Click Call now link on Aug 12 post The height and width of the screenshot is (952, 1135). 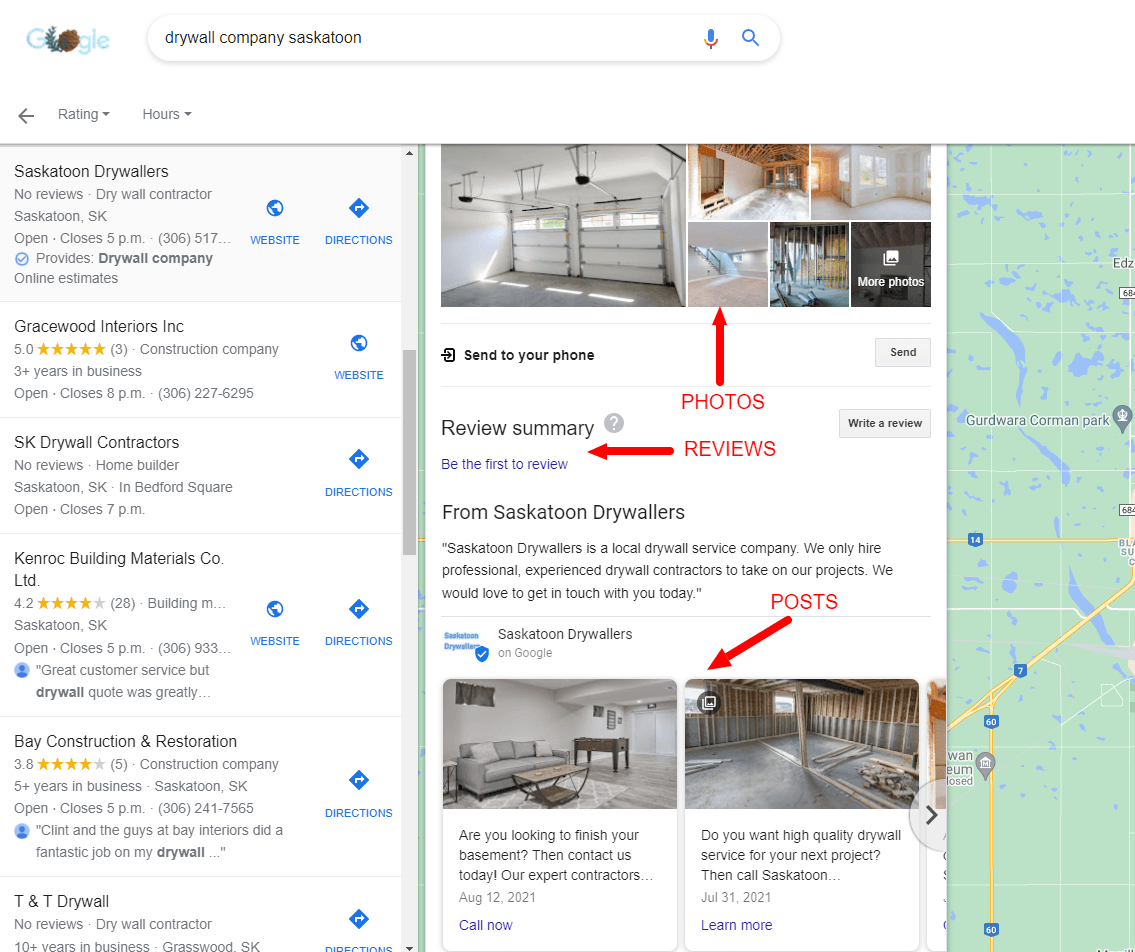click(x=485, y=925)
